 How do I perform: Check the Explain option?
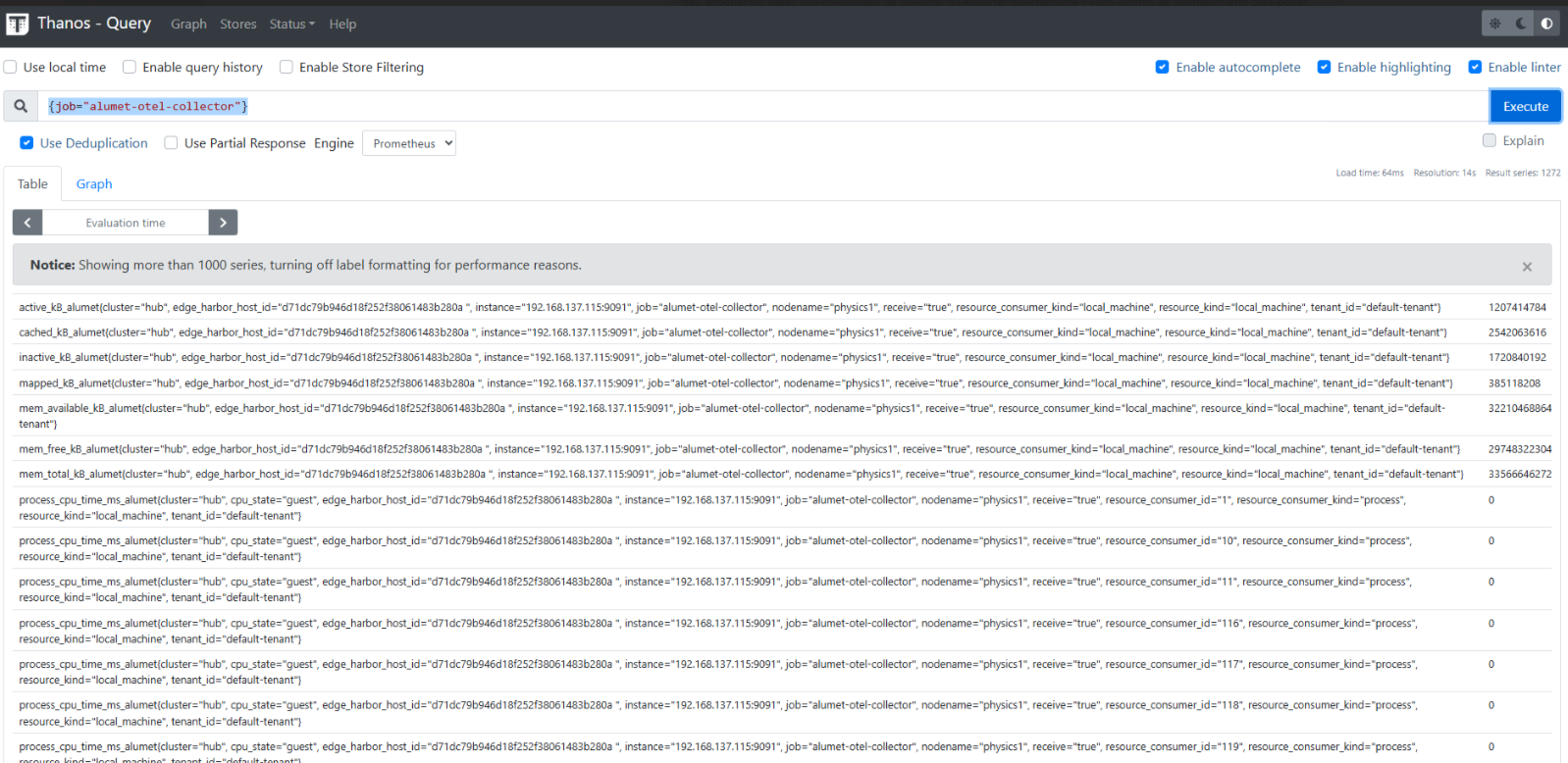click(1490, 141)
